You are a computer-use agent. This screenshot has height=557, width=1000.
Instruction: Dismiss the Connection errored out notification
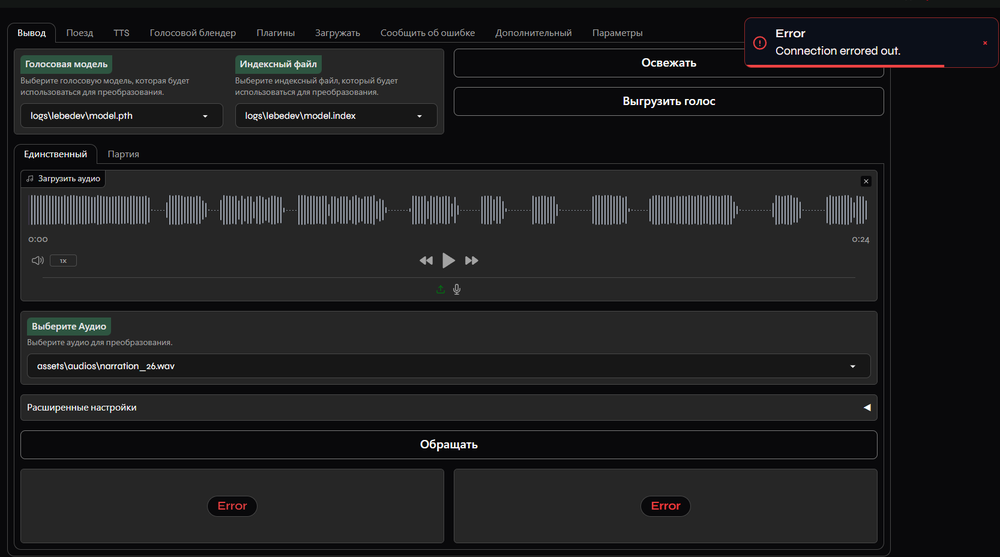(x=985, y=43)
